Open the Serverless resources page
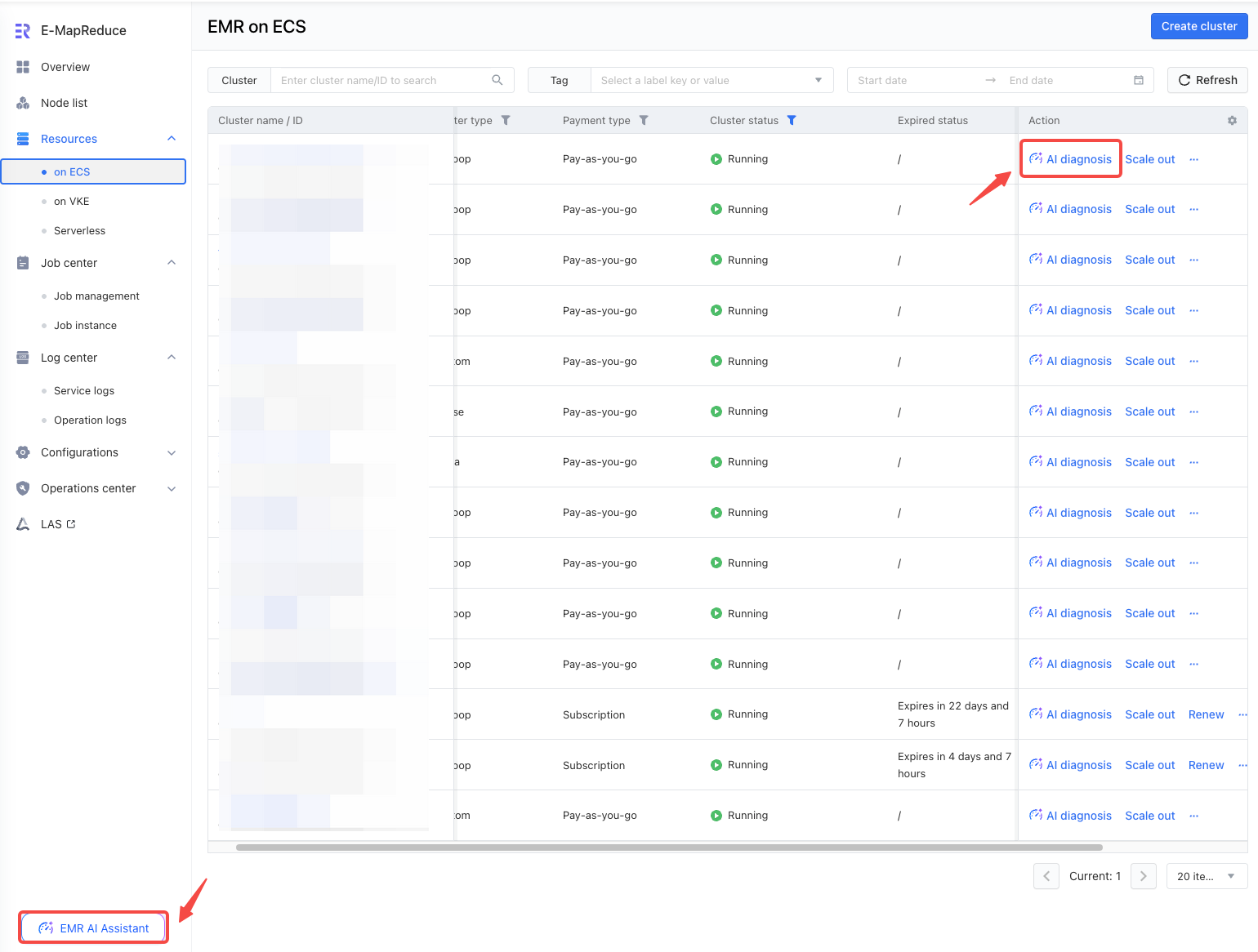Screen dimensions: 1258x952 79,230
